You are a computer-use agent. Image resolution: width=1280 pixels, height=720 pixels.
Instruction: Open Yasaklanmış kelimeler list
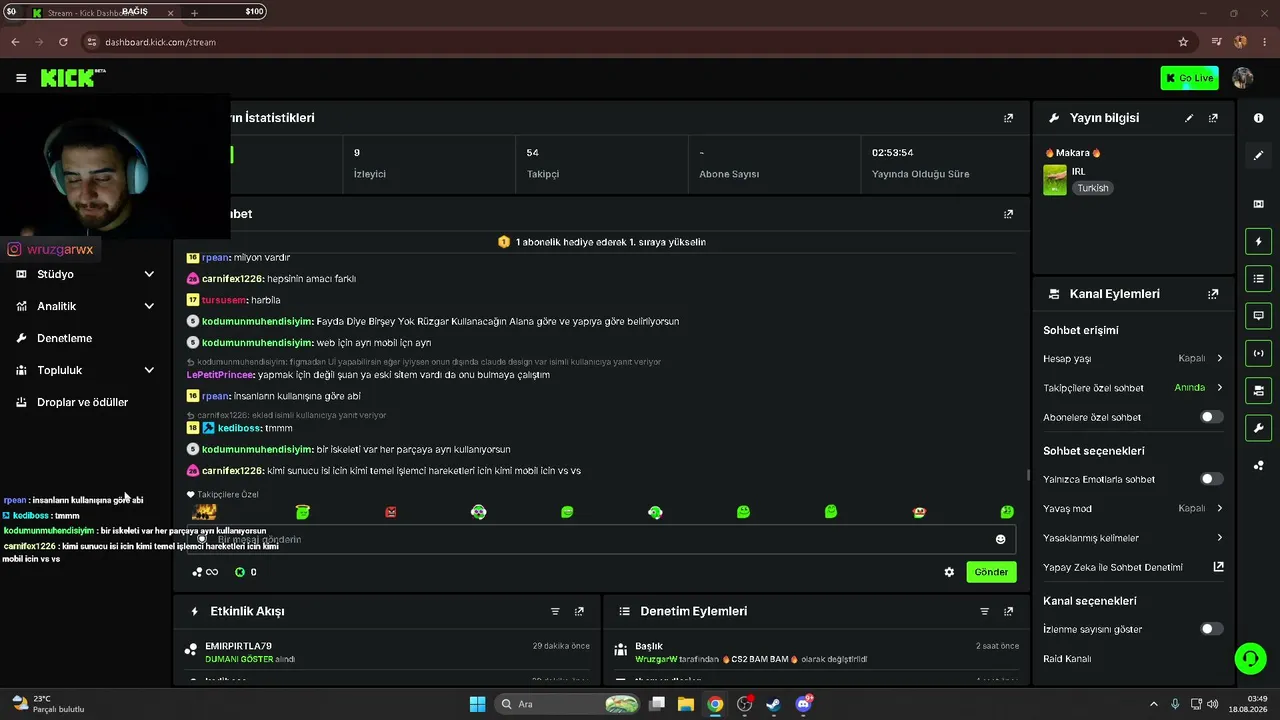[x=1132, y=538]
